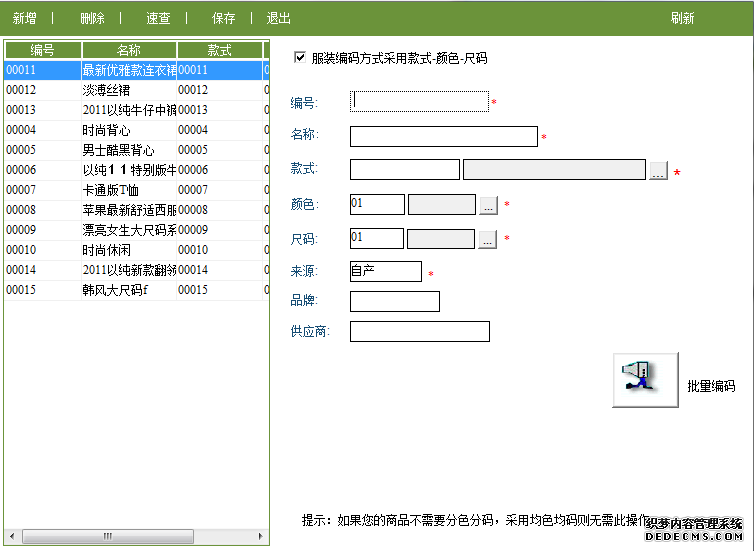Click 退出 to exit

coord(279,18)
